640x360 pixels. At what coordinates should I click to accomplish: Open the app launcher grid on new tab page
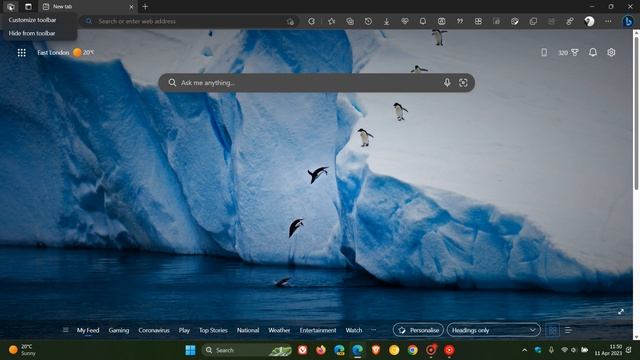click(x=22, y=52)
